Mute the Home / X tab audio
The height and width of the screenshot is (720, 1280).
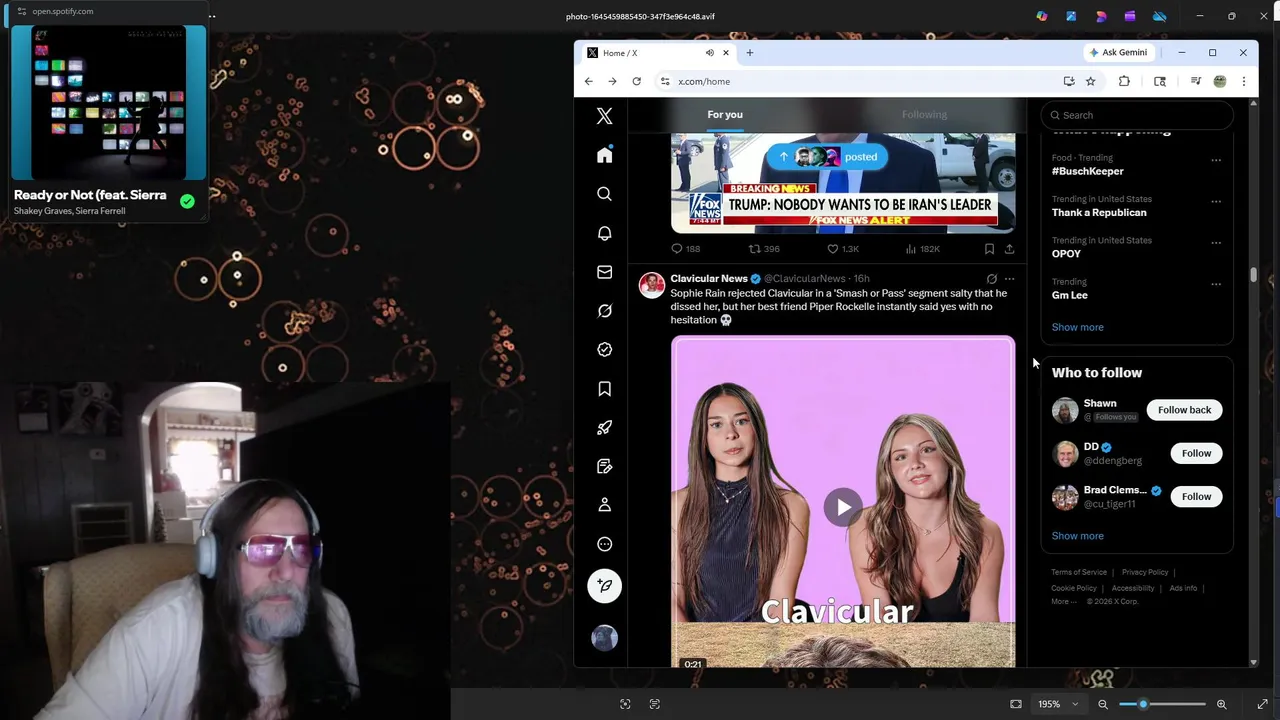(709, 53)
